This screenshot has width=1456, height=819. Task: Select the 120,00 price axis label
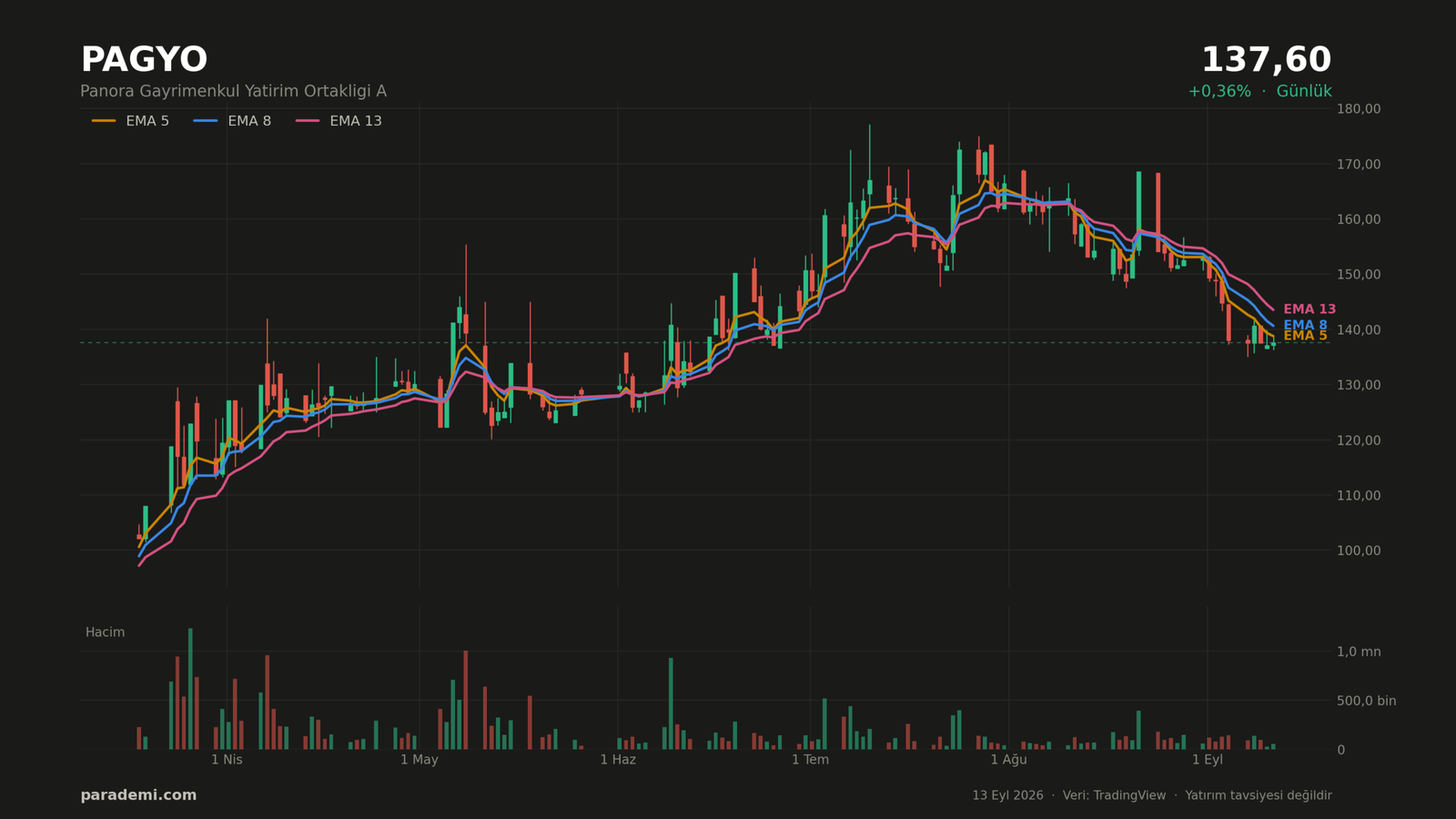point(1359,440)
